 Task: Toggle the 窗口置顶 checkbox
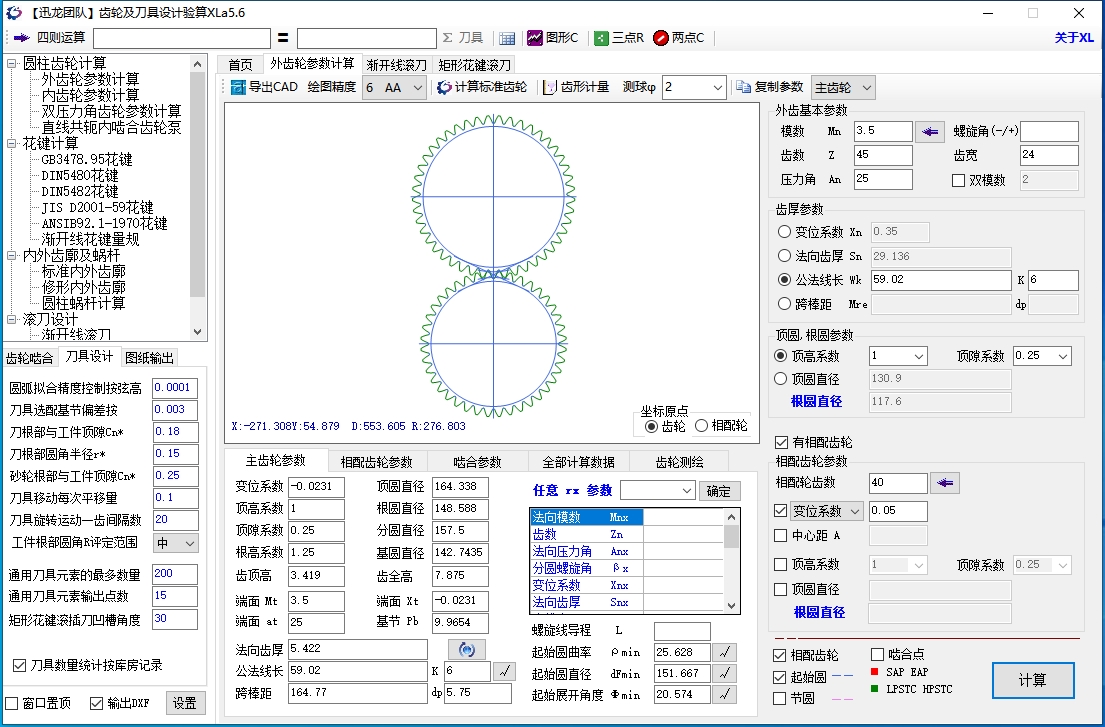point(12,703)
